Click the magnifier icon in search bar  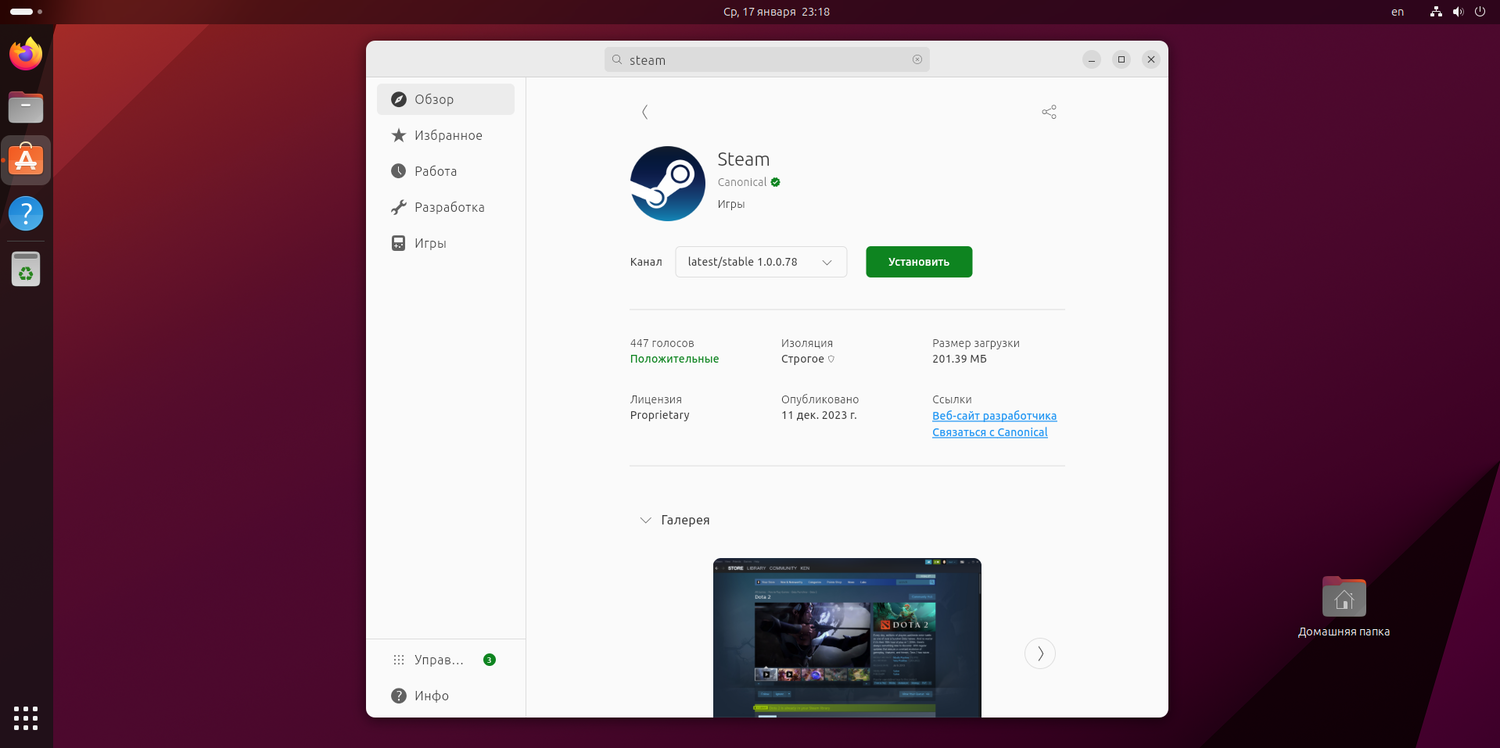pos(617,60)
